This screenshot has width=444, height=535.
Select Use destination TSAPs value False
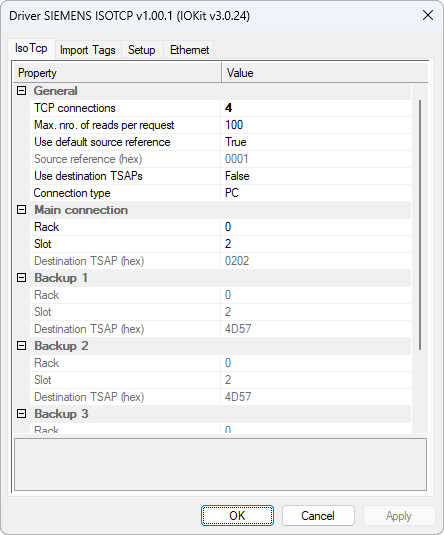316,176
